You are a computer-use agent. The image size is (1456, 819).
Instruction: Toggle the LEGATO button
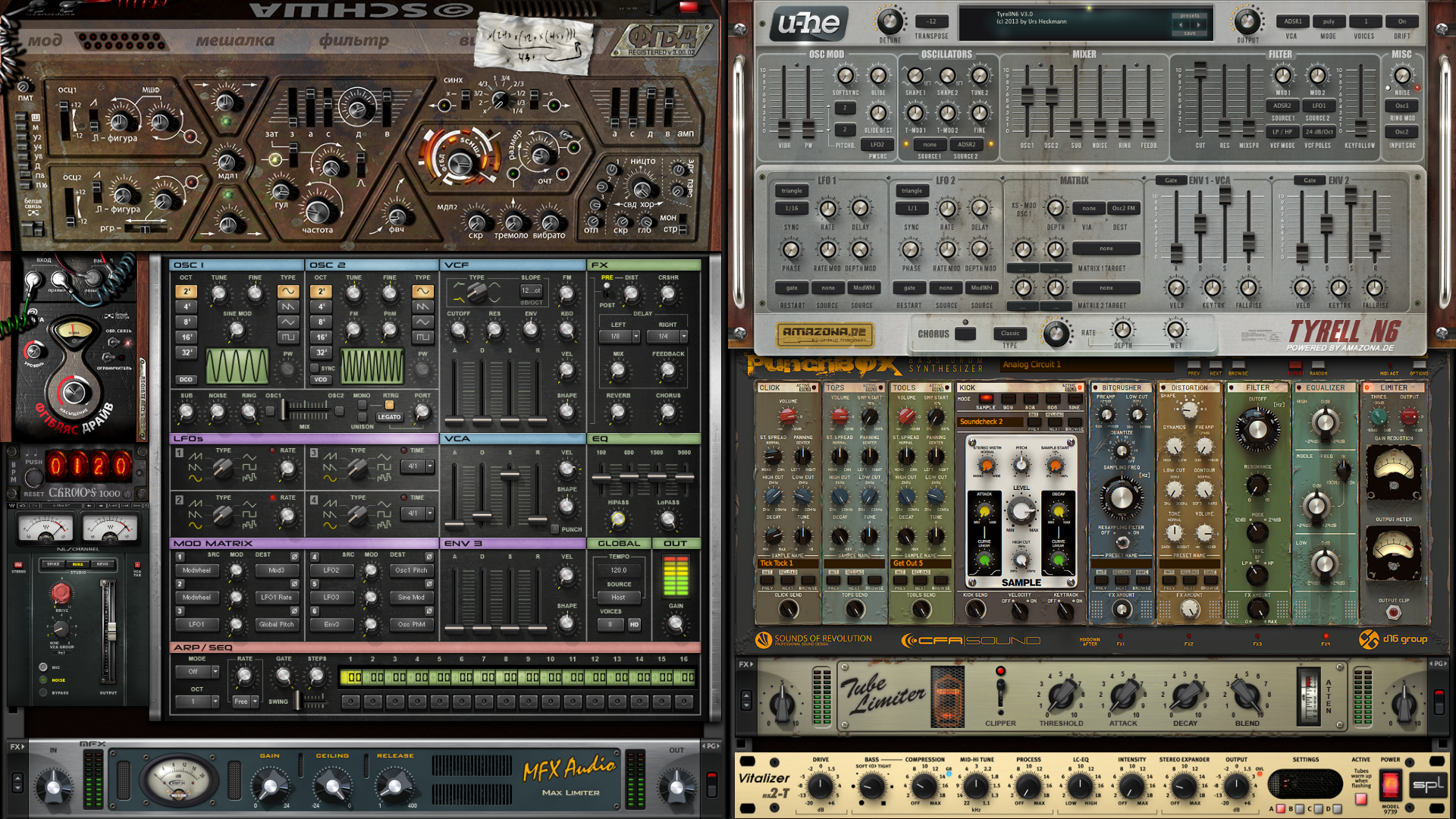point(389,416)
